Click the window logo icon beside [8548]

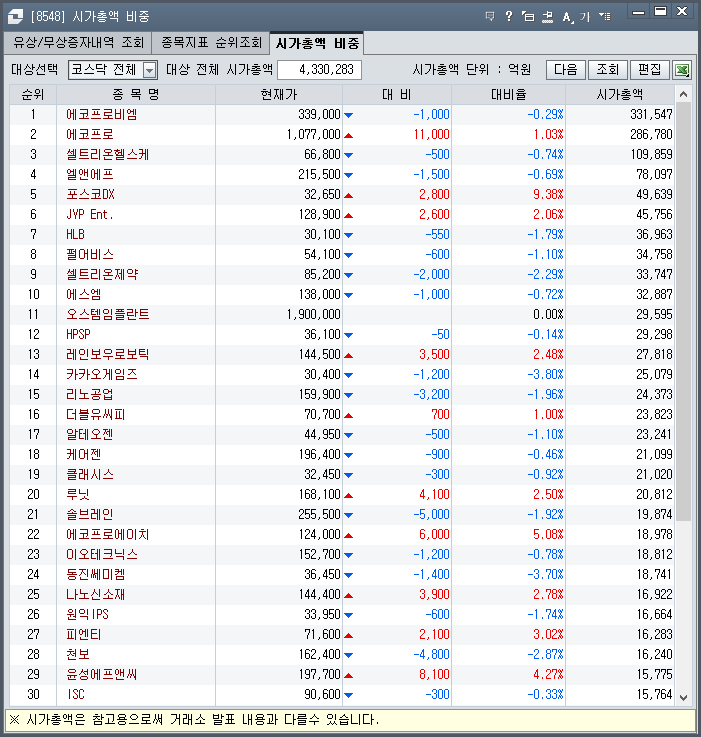(x=16, y=16)
